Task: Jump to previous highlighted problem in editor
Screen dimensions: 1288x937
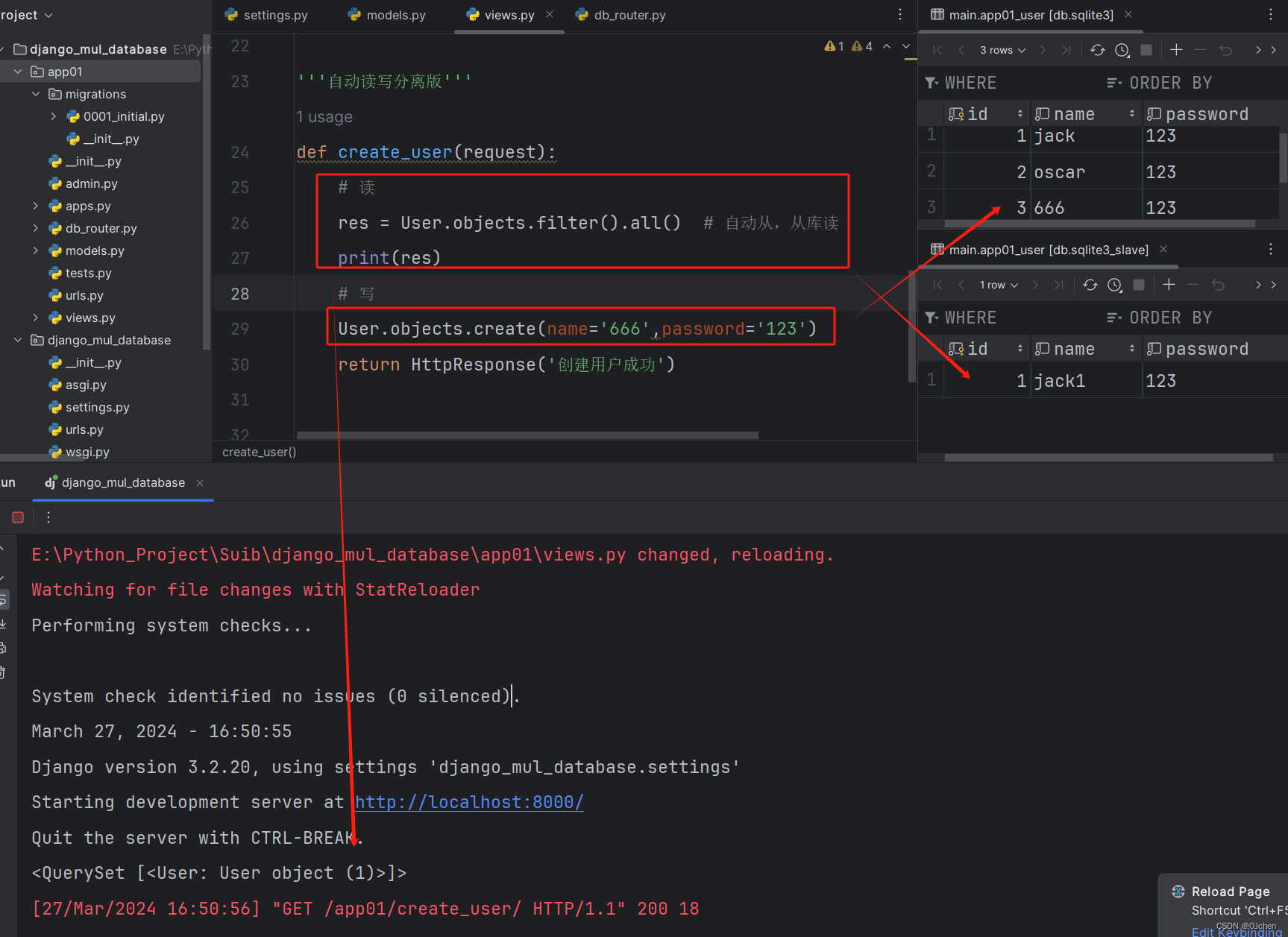Action: point(887,46)
